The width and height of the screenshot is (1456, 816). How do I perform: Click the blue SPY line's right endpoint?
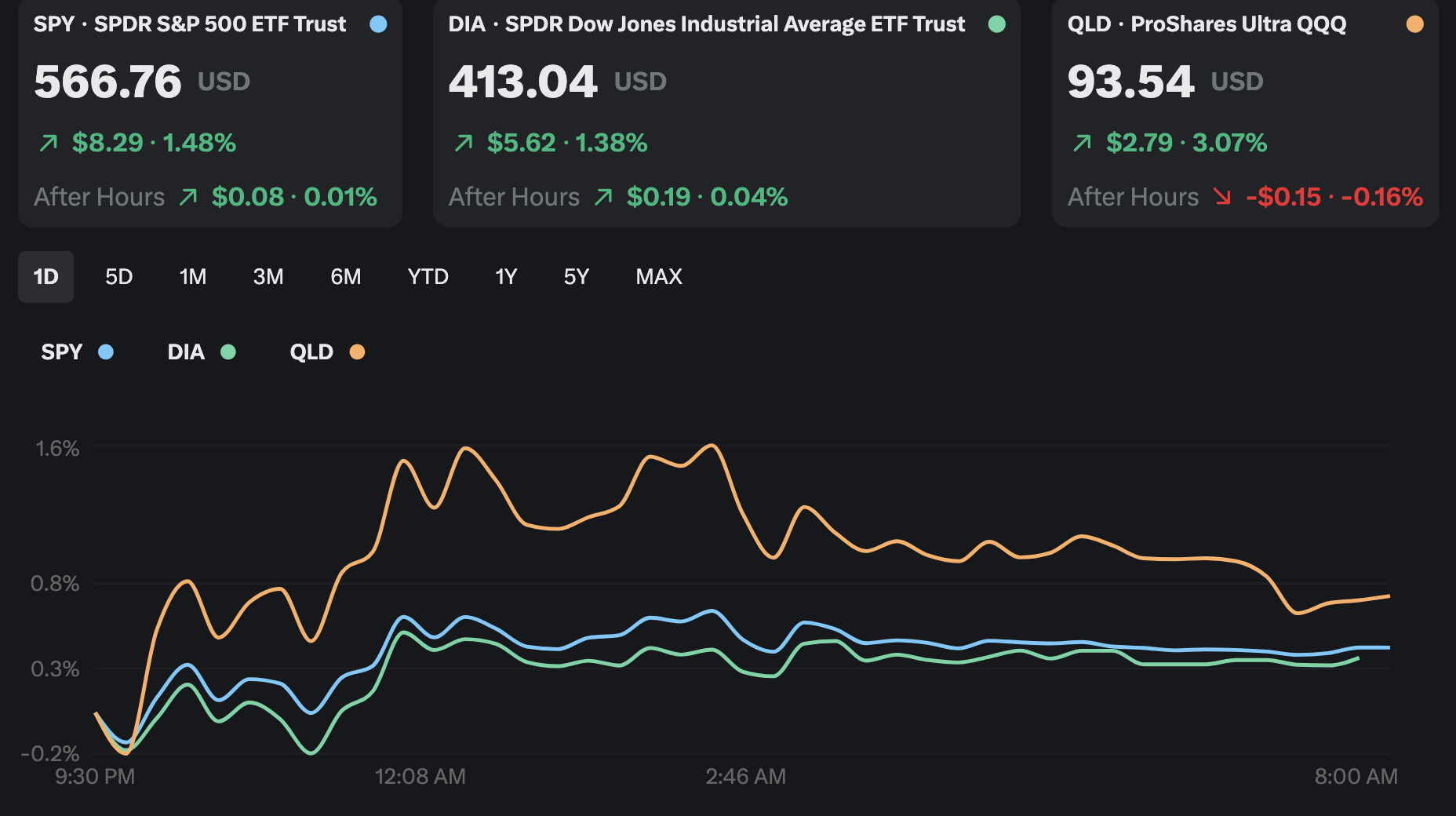[1389, 647]
